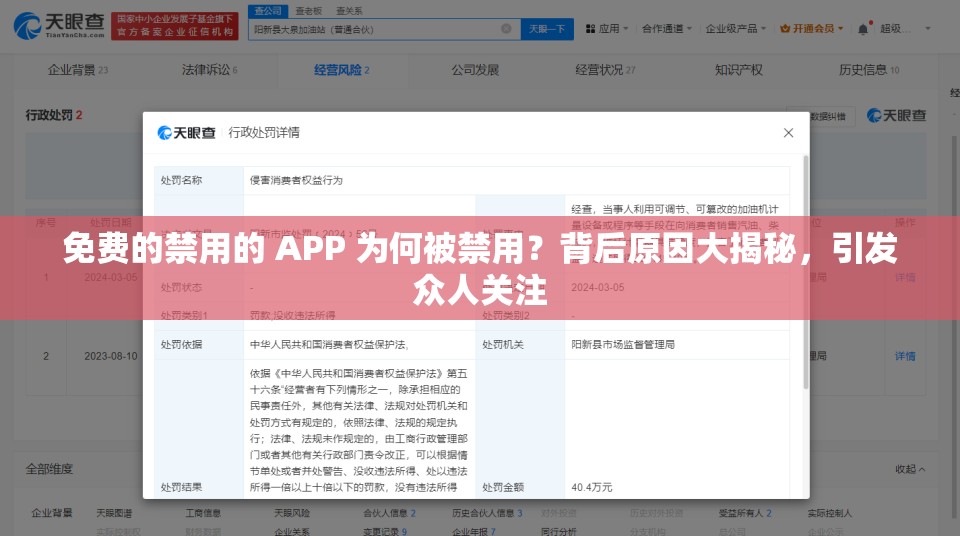Open the user account dropdown arrow
Viewport: 960px width, 536px height.
tap(928, 29)
